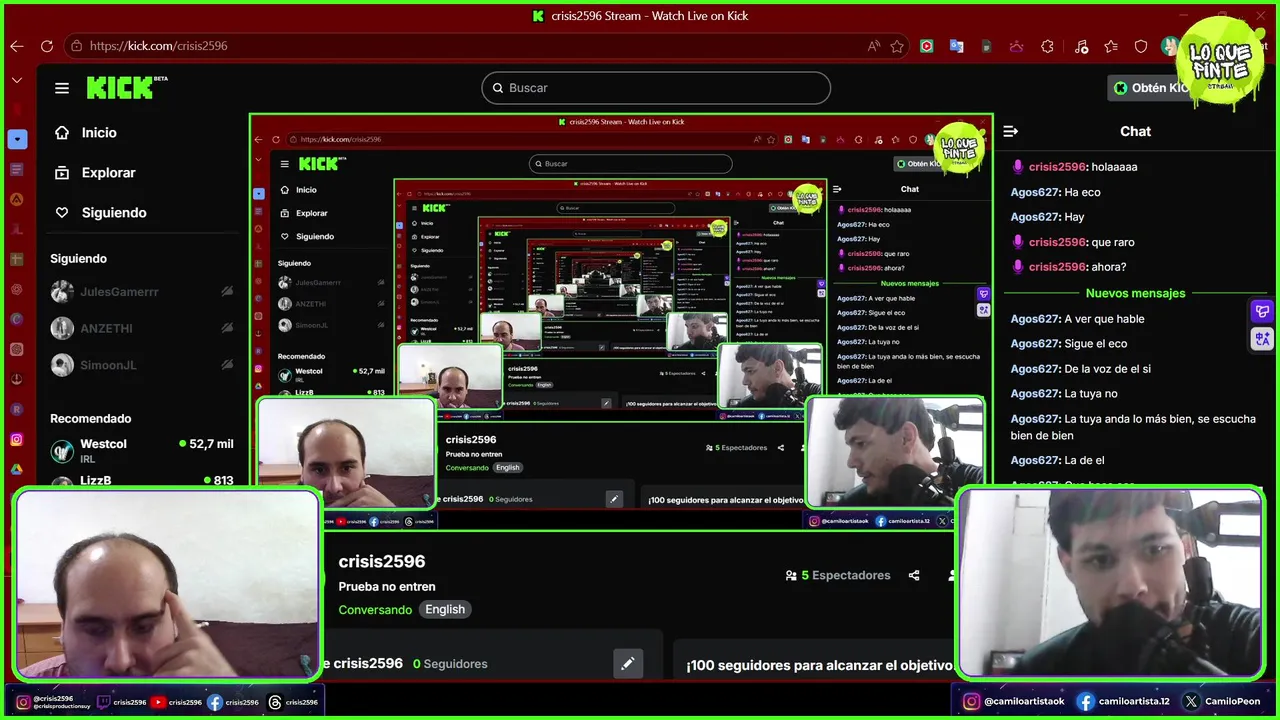Click chat message De la voz de el si
This screenshot has width=1280, height=720.
(x=1107, y=369)
